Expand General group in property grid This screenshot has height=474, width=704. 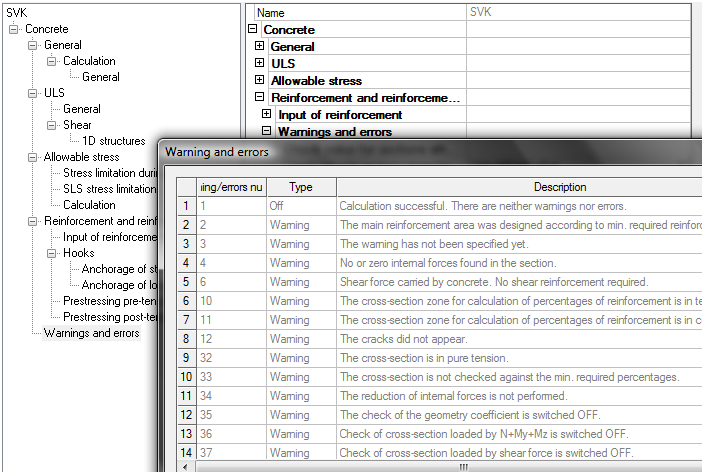point(260,46)
